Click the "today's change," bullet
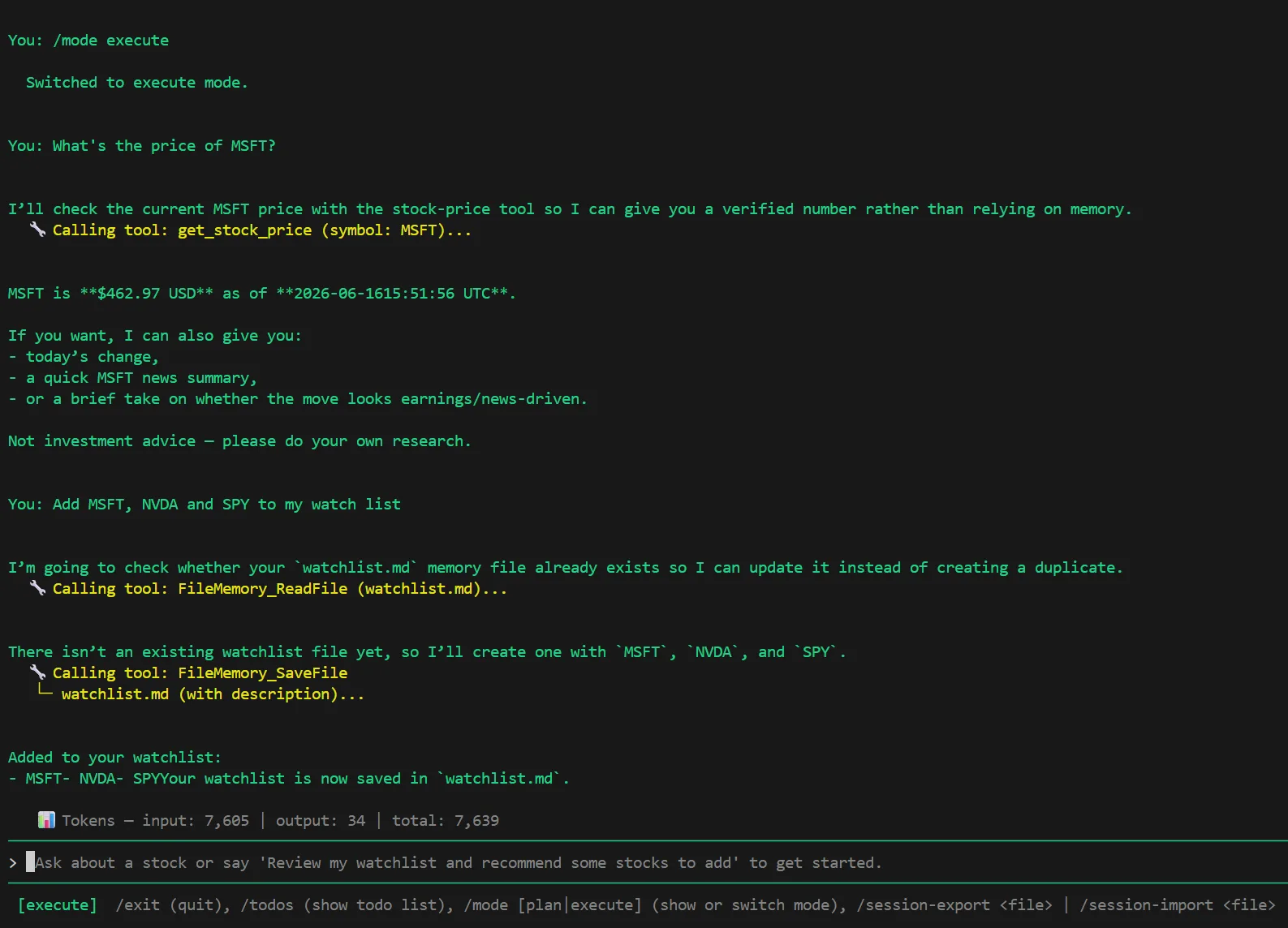The image size is (1288, 928). 84,356
